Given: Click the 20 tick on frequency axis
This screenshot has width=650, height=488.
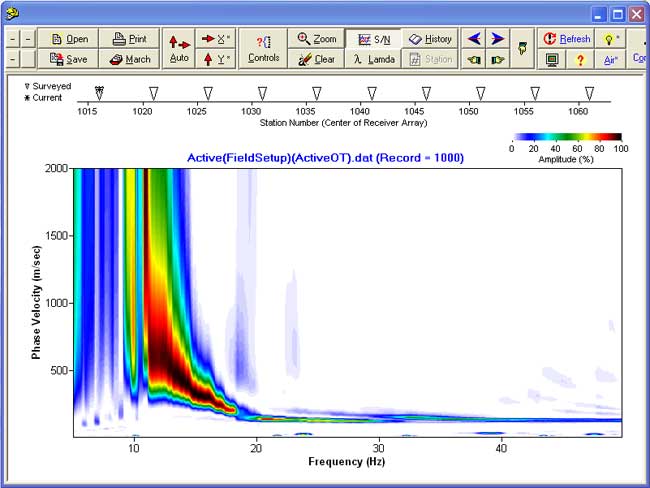Looking at the screenshot, I should click(256, 448).
